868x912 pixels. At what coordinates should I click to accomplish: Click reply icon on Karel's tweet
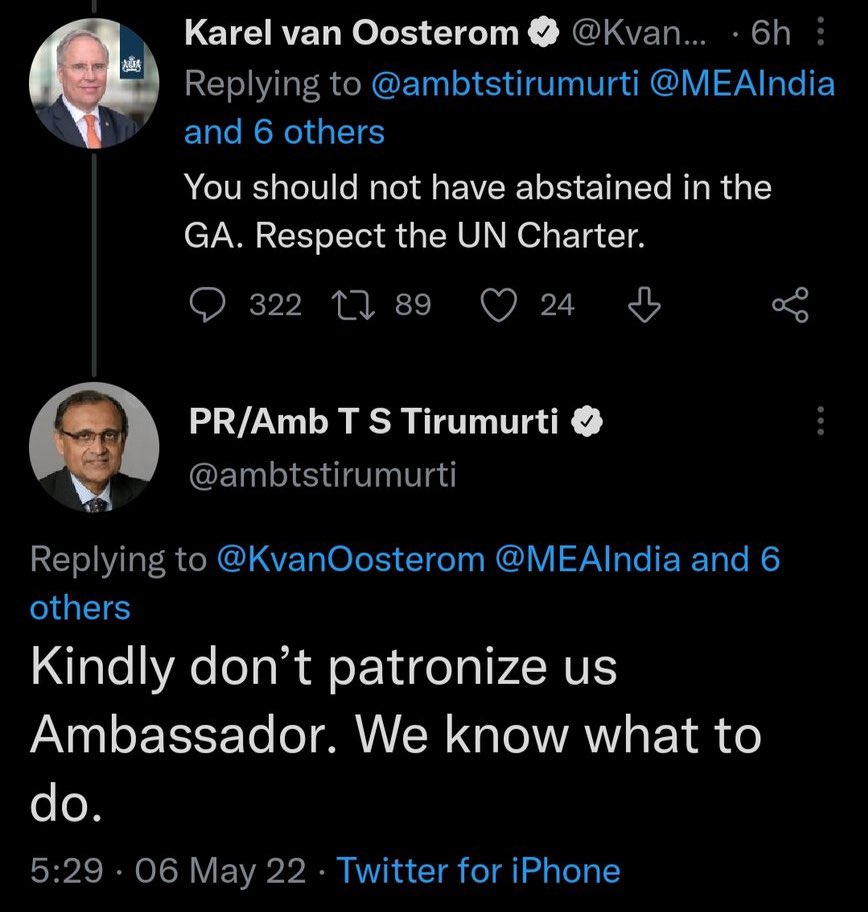(209, 306)
